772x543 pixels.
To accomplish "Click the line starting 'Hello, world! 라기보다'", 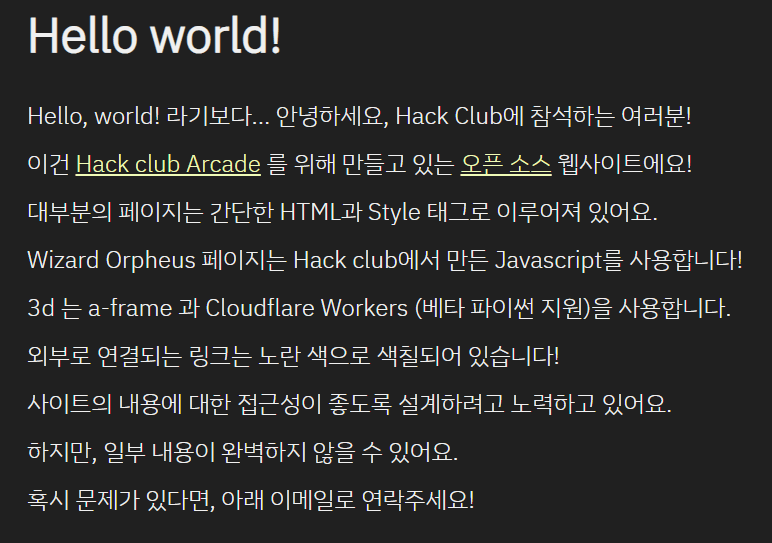I will [359, 117].
